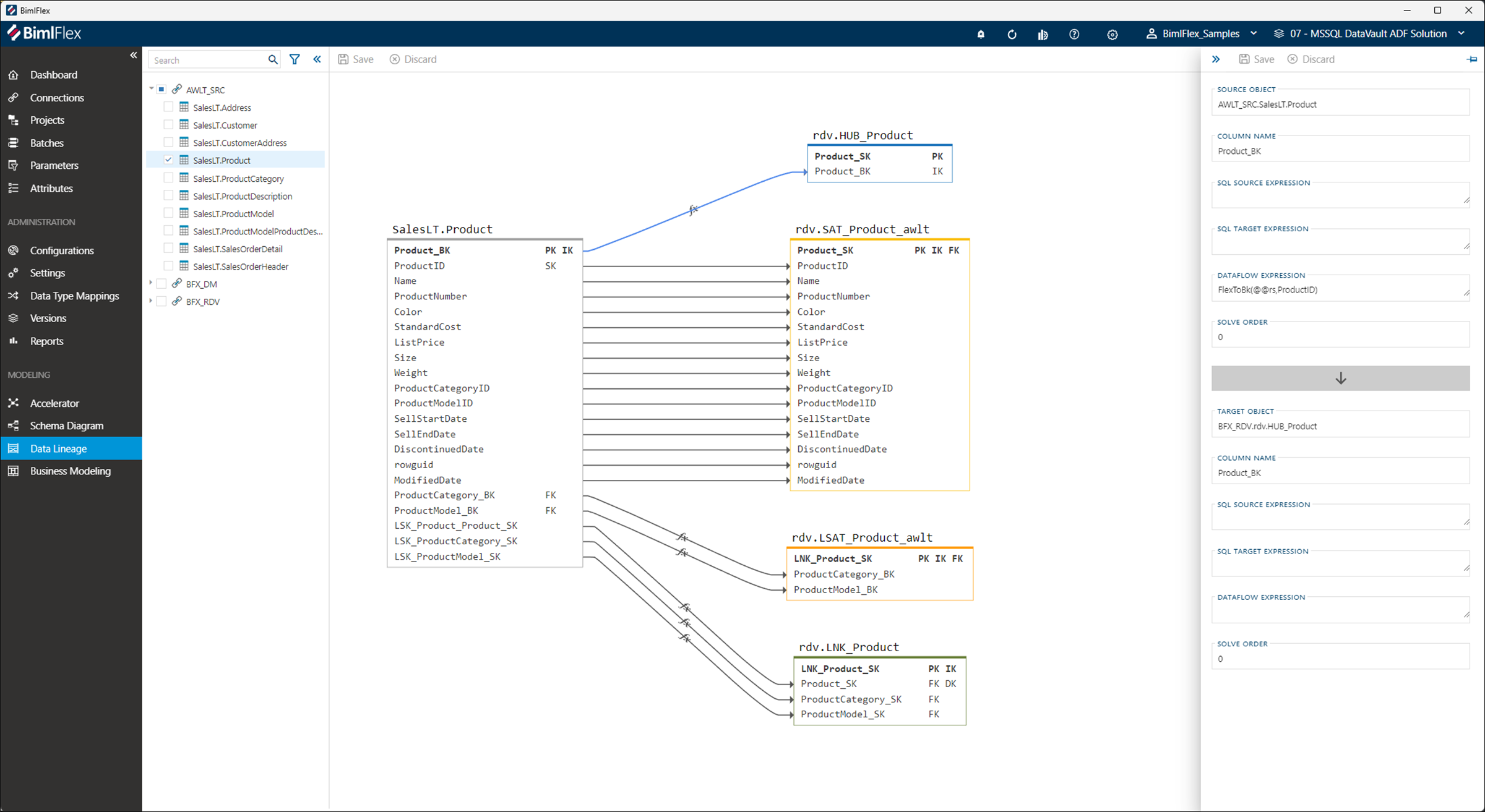Image resolution: width=1485 pixels, height=812 pixels.
Task: Expand the BFX_RDV connection node
Action: tap(150, 301)
